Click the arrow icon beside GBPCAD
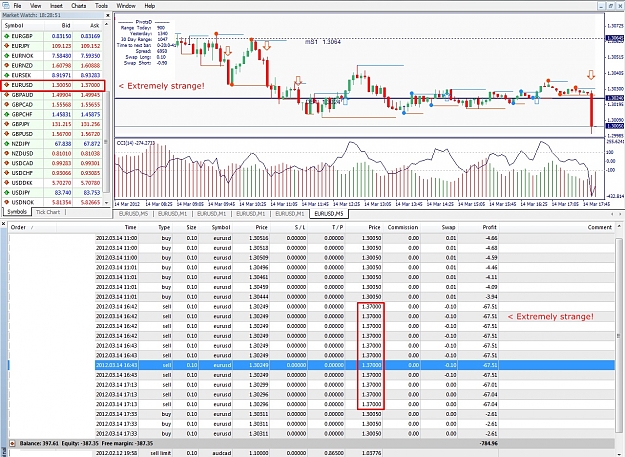 (x=6, y=104)
